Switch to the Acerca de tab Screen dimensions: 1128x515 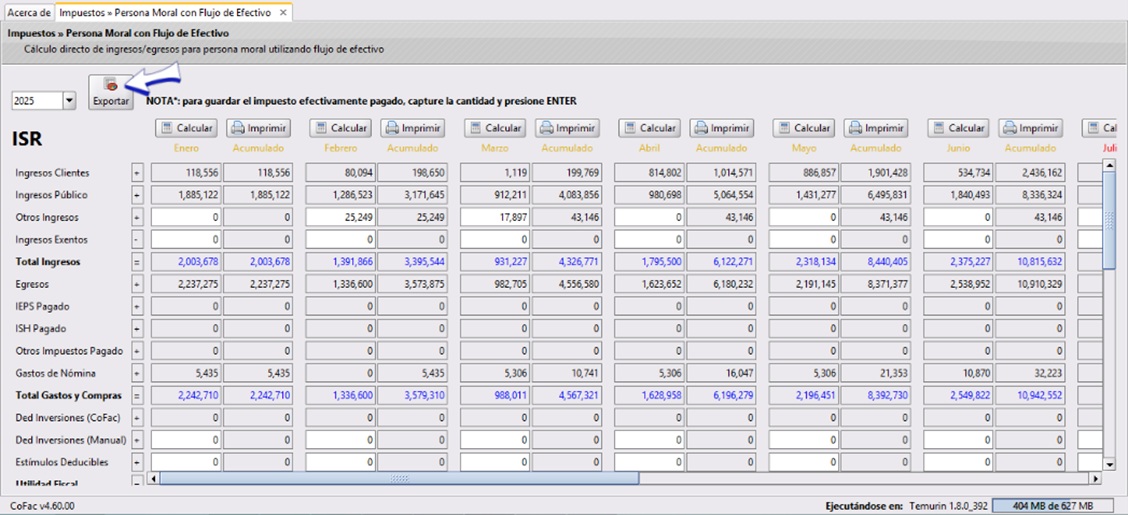click(x=29, y=13)
